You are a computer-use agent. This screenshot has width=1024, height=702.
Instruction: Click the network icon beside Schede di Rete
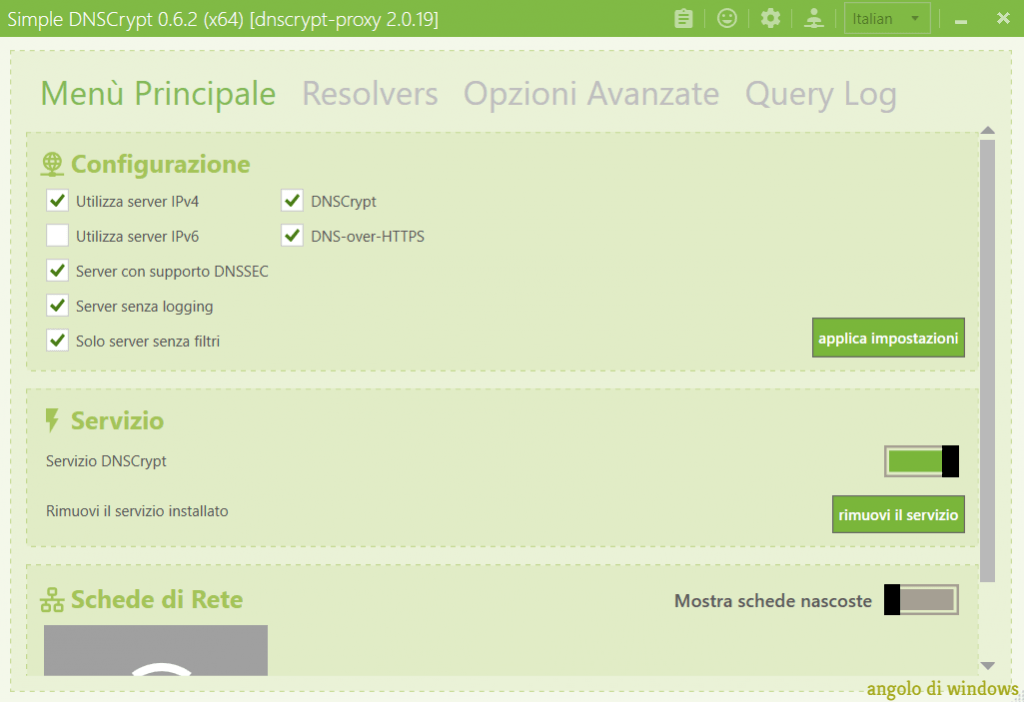[52, 600]
